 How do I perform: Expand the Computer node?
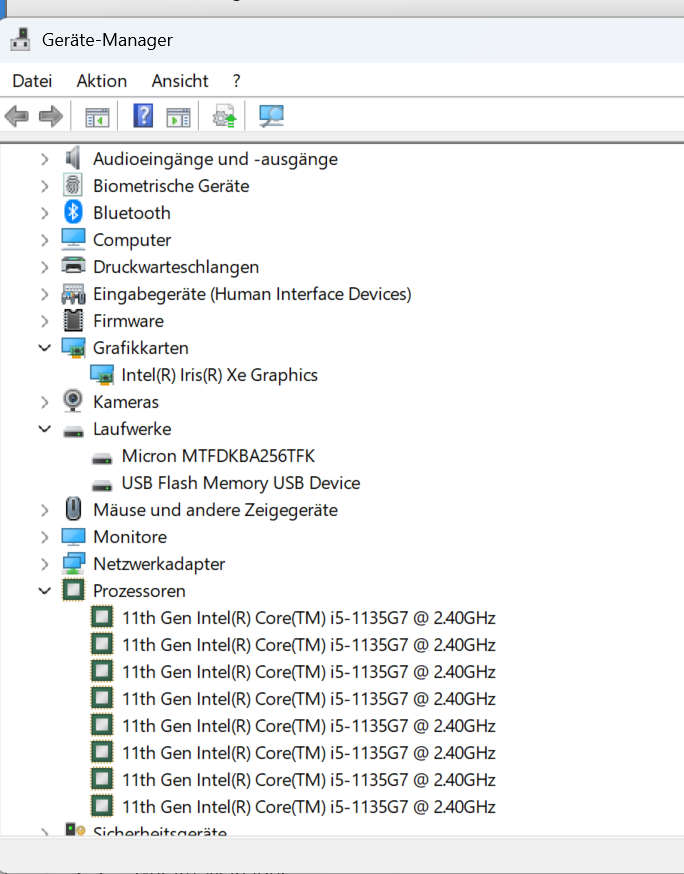click(x=45, y=240)
